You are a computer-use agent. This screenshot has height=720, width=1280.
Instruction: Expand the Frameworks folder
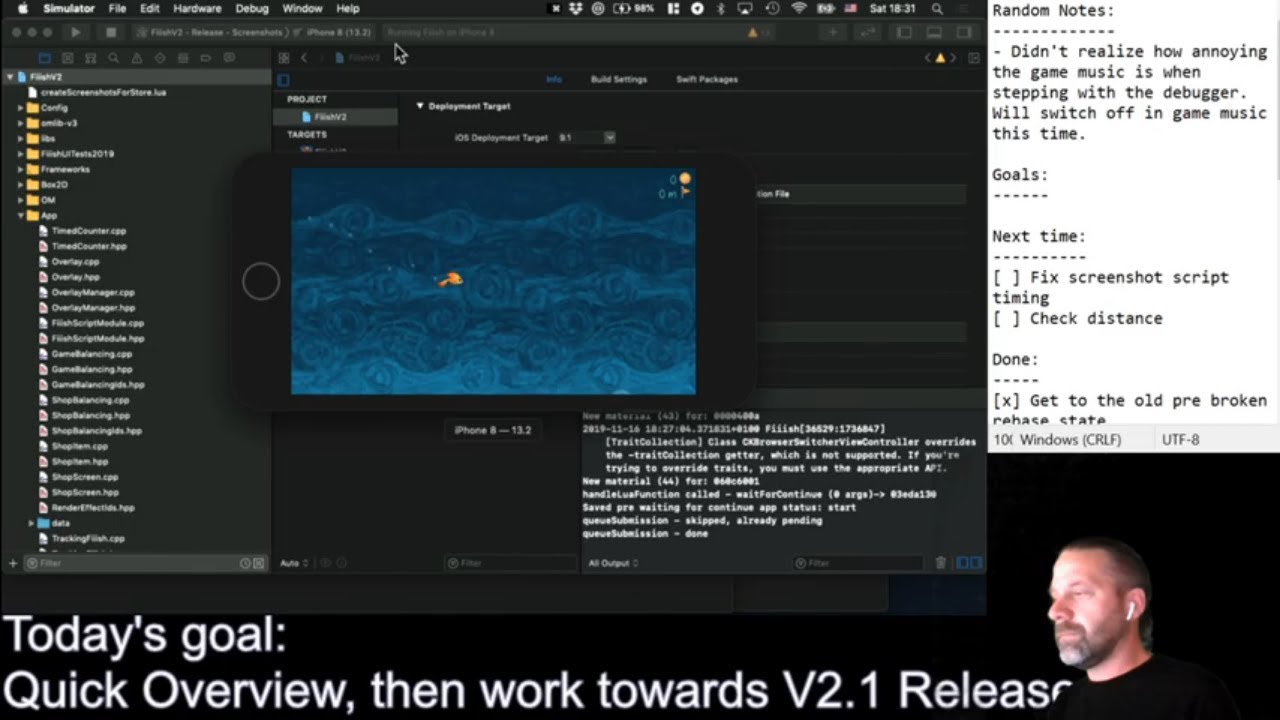click(x=21, y=169)
